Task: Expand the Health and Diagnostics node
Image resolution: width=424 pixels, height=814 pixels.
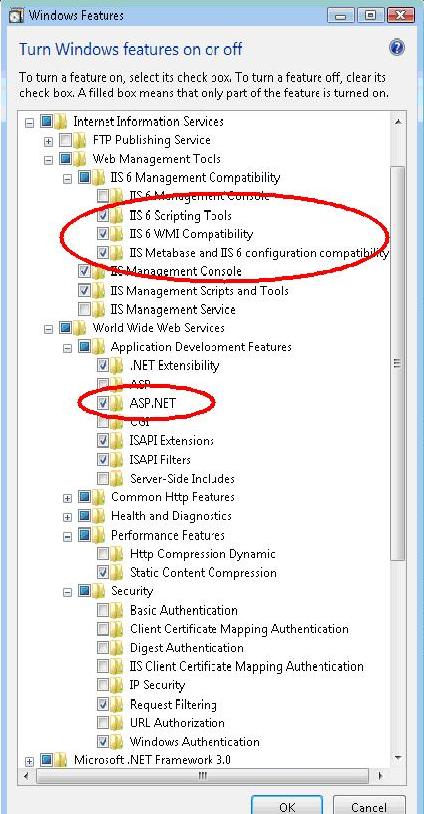Action: pos(67,517)
